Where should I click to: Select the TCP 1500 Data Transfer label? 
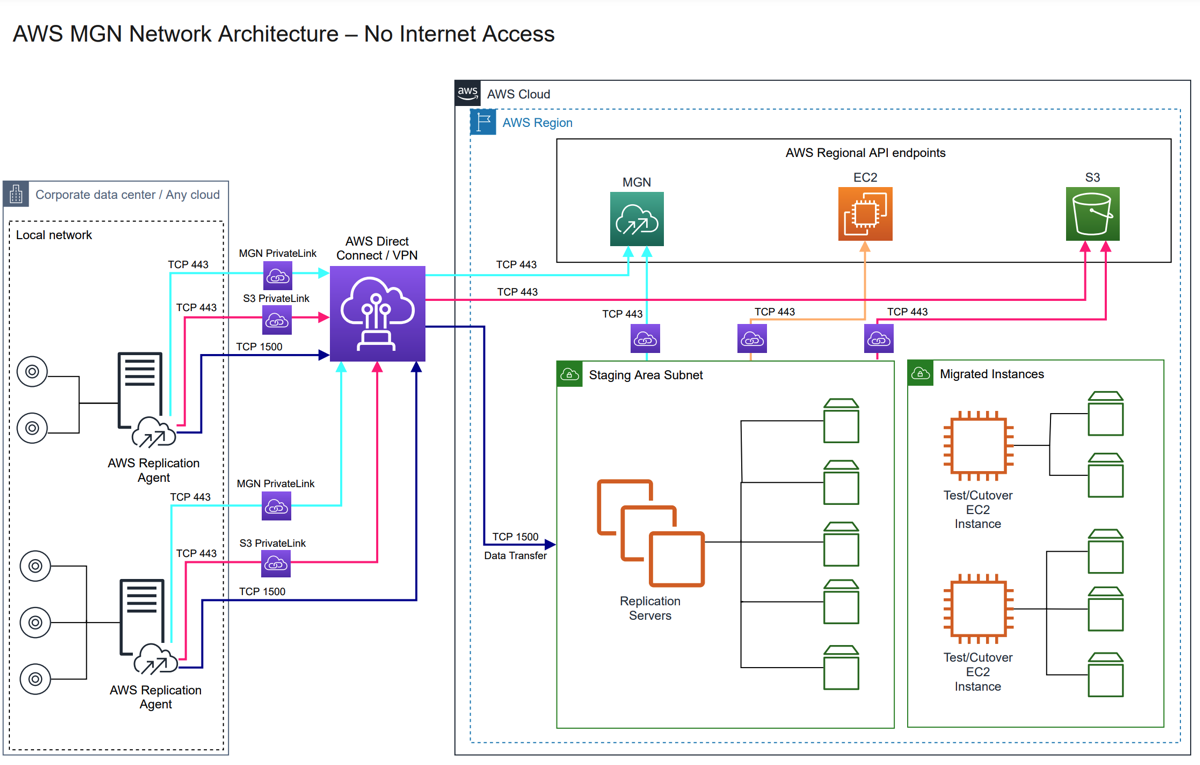tap(515, 546)
